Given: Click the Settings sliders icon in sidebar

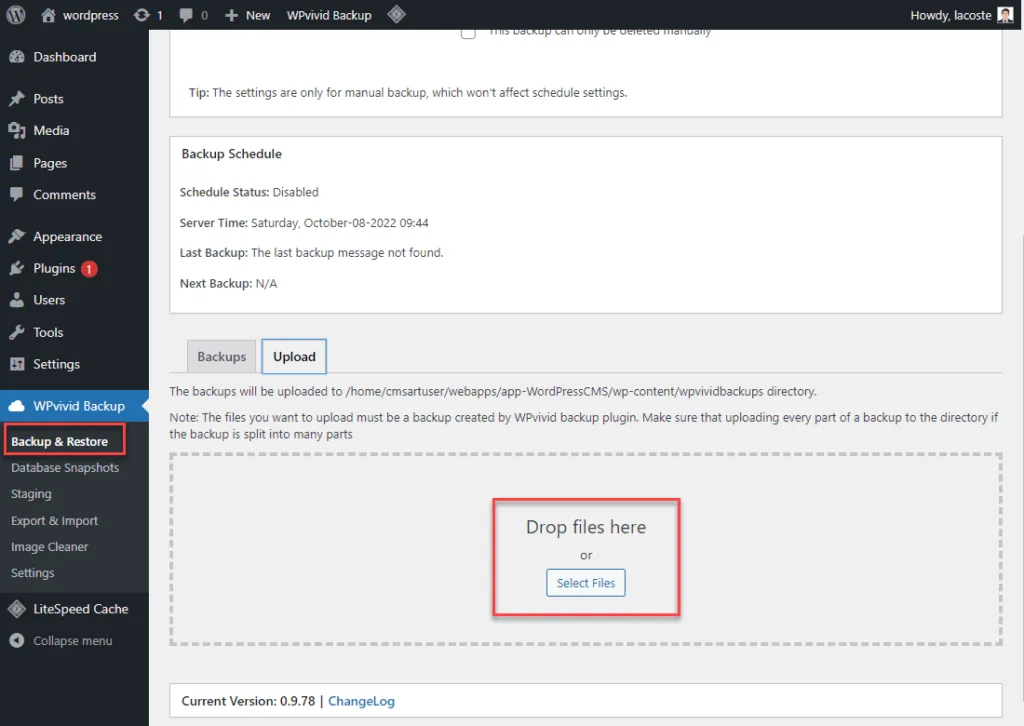Looking at the screenshot, I should click(17, 364).
